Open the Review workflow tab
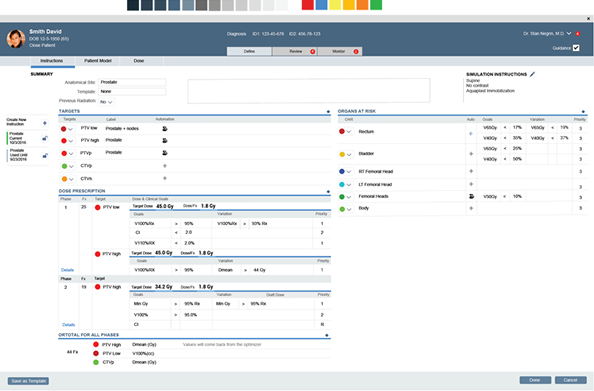The width and height of the screenshot is (594, 391). 295,51
